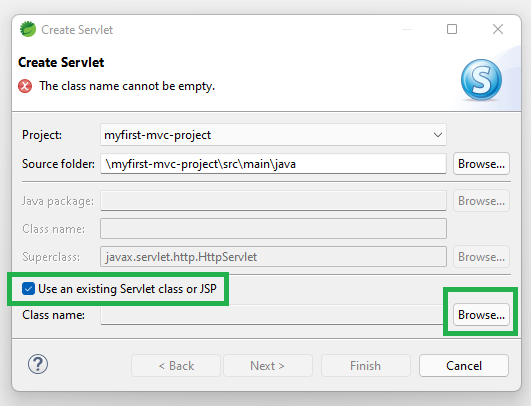Focus the bottom Class name input field

[273, 315]
